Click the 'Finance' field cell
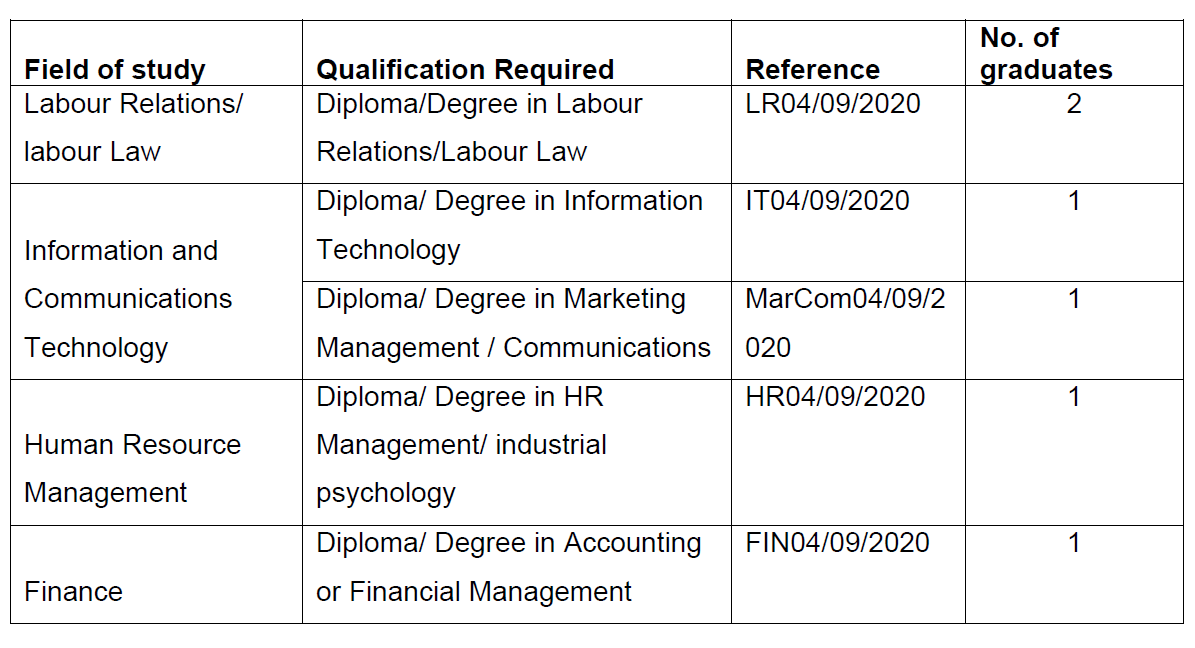Viewport: 1195px width, 648px height. [x=73, y=591]
